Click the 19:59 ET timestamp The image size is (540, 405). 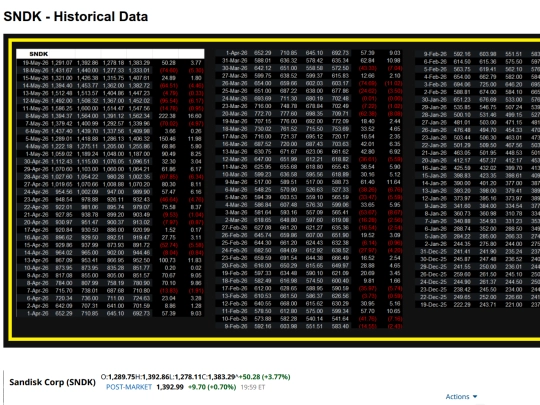253,387
